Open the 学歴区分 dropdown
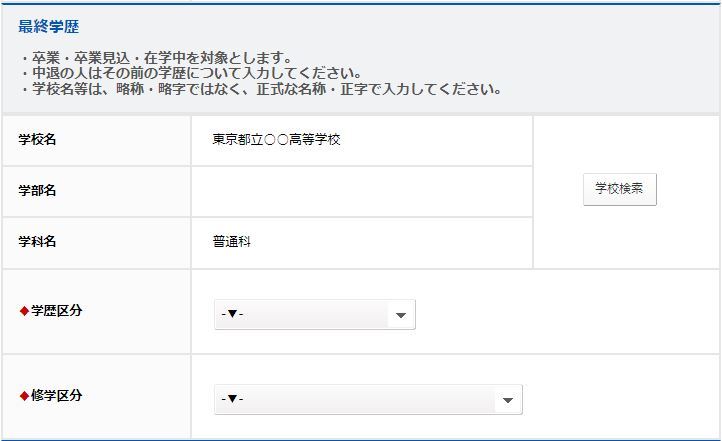The image size is (722, 441). coord(314,314)
